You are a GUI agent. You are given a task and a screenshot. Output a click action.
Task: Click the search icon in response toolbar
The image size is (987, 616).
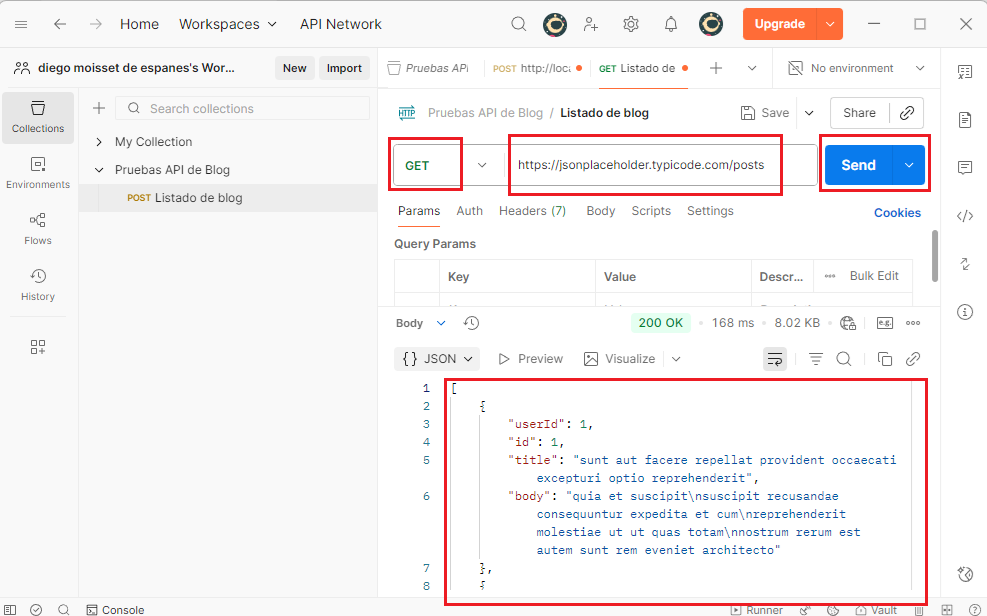843,359
